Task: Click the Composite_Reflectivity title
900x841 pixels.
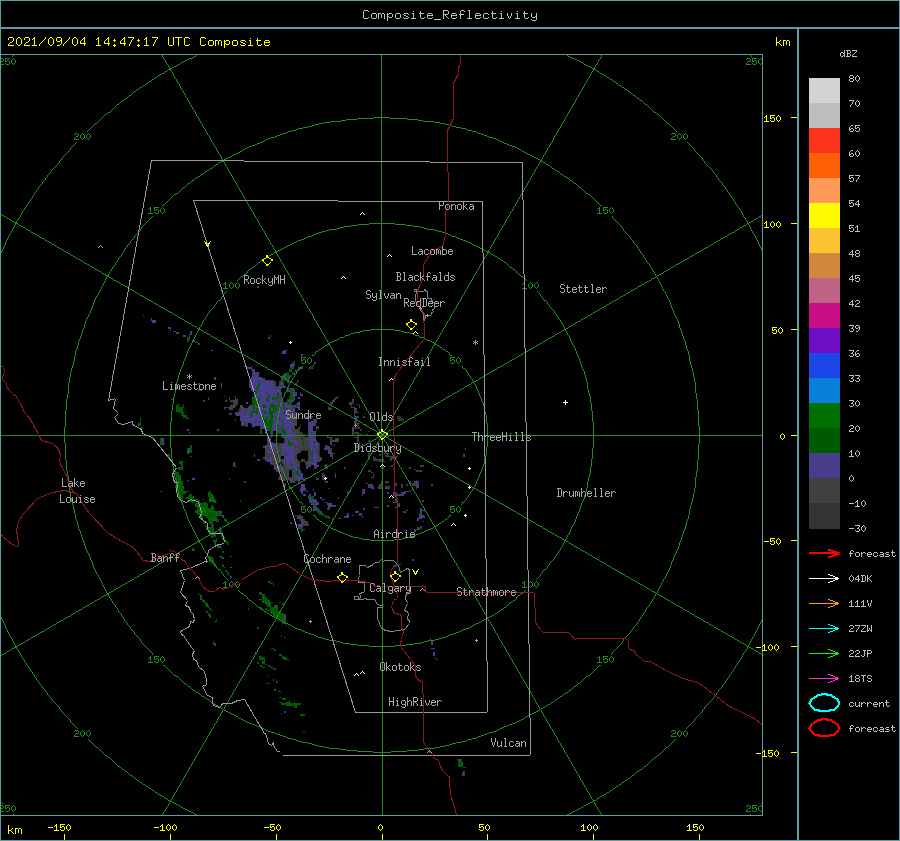Action: (450, 15)
